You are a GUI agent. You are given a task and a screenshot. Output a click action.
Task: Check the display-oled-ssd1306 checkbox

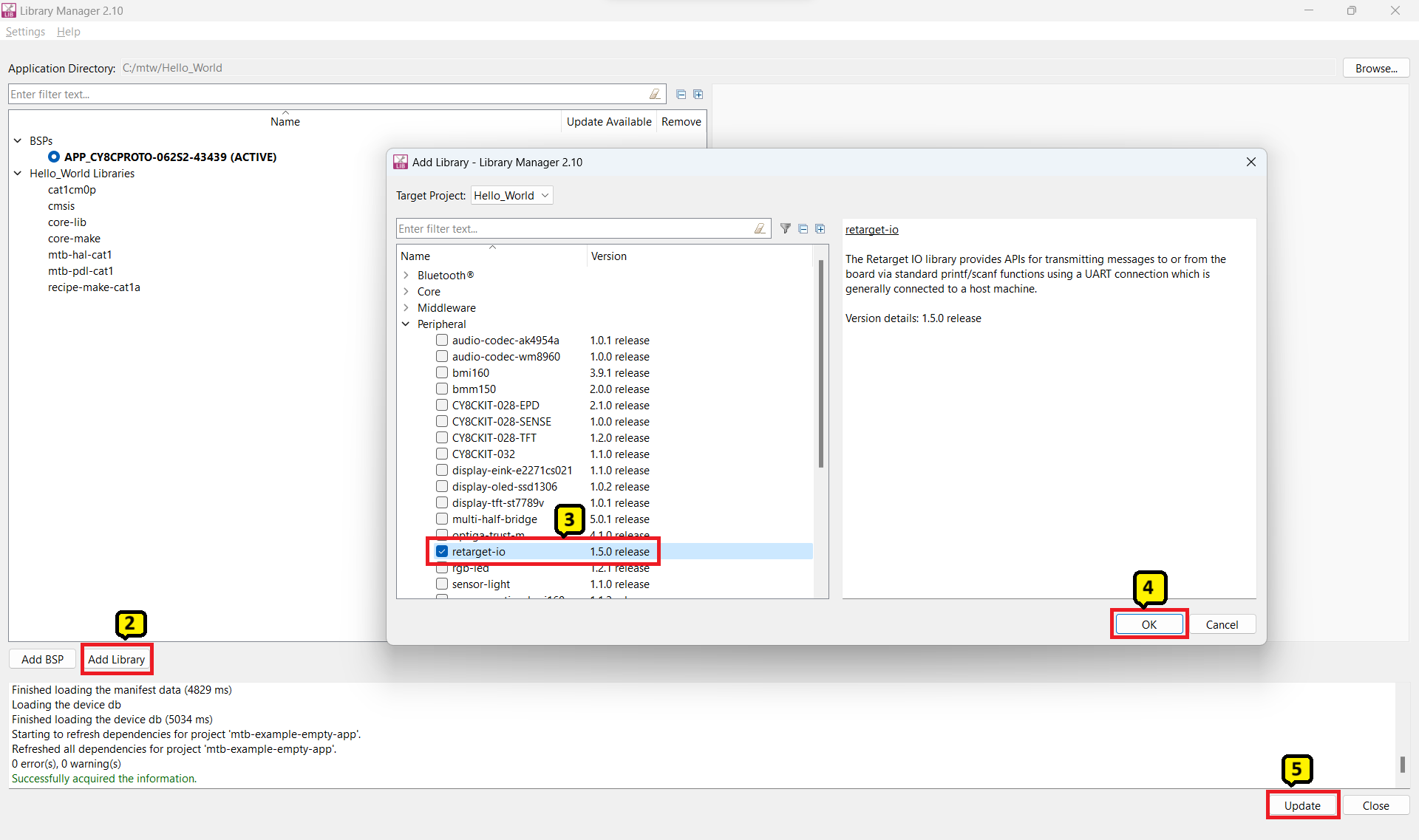point(442,486)
